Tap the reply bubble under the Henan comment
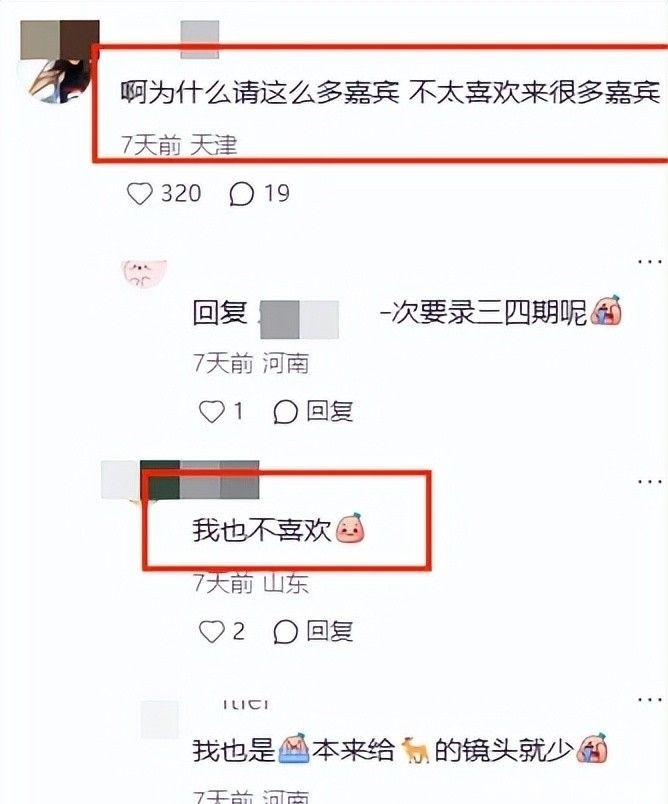668x804 pixels. (286, 412)
